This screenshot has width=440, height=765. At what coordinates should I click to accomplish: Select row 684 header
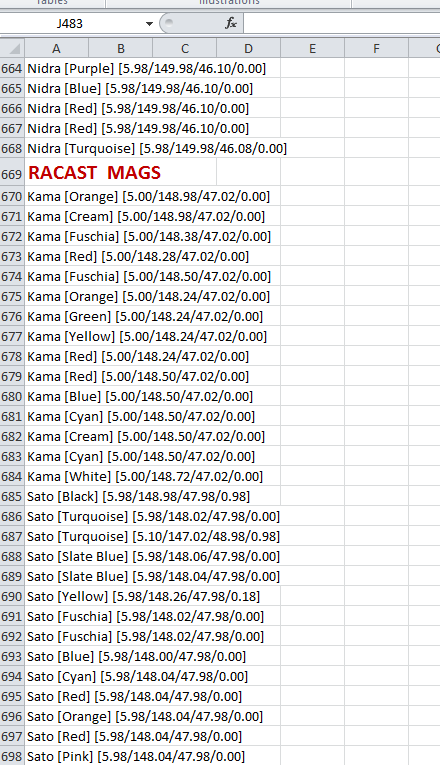(12, 476)
